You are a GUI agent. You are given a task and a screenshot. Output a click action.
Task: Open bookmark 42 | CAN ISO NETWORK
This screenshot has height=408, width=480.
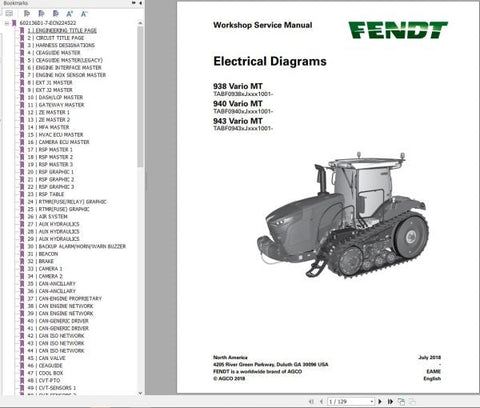[56, 336]
